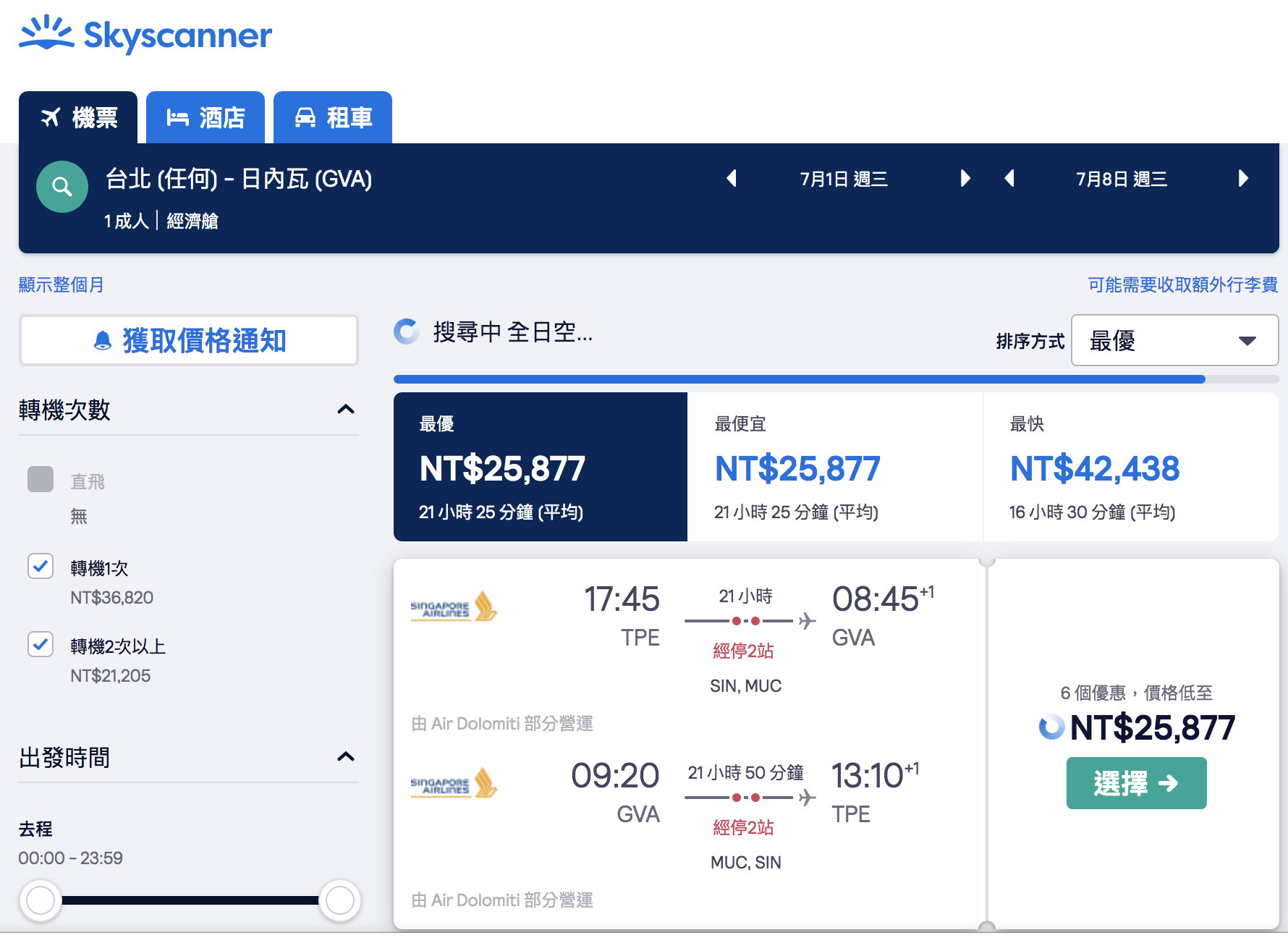Screen dimensions: 1288x938
Task: Click the 獲取價格通知 price alert button
Action: coord(189,340)
